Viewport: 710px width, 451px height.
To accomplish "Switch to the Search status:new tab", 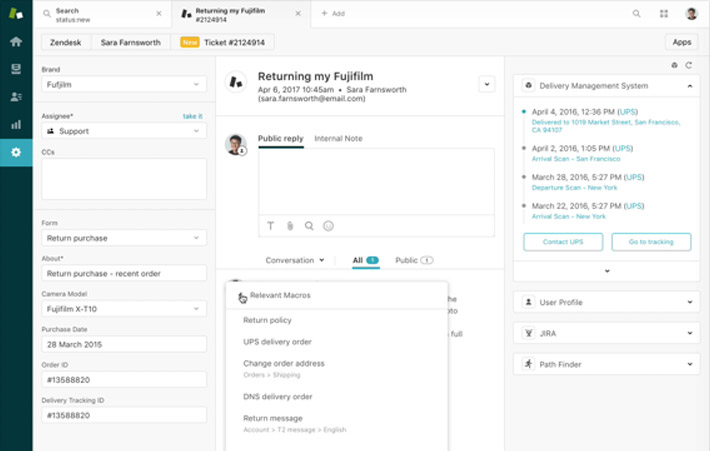I will 102,14.
